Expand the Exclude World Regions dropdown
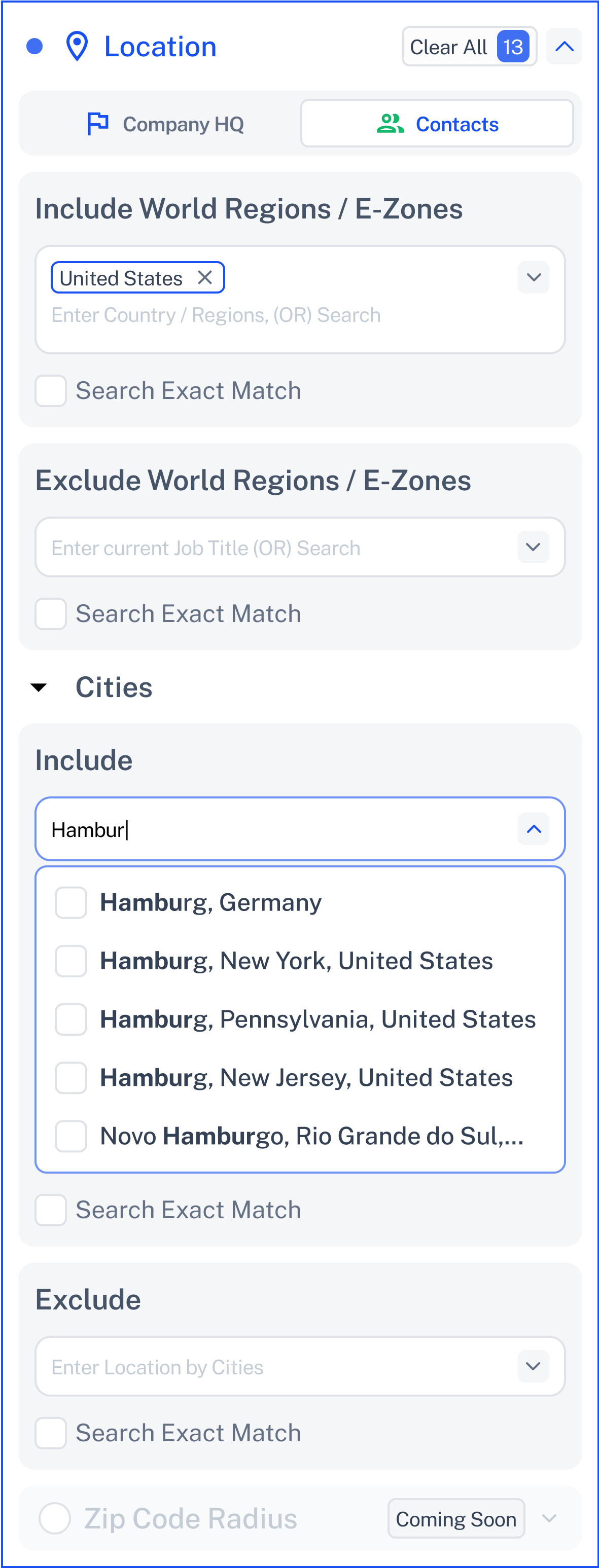The height and width of the screenshot is (1568, 599). [533, 546]
